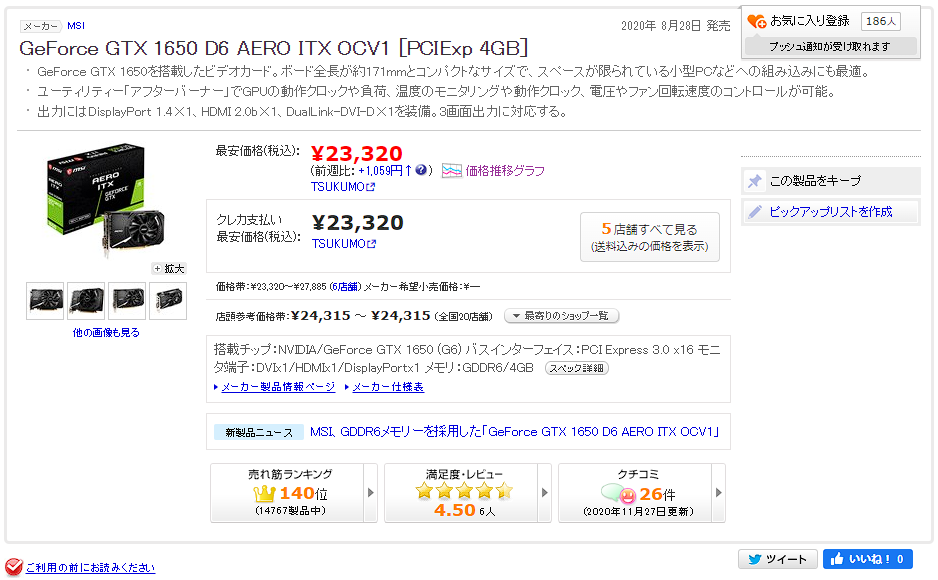The image size is (938, 580).
Task: Click the favorite registration heart icon
Action: (757, 21)
